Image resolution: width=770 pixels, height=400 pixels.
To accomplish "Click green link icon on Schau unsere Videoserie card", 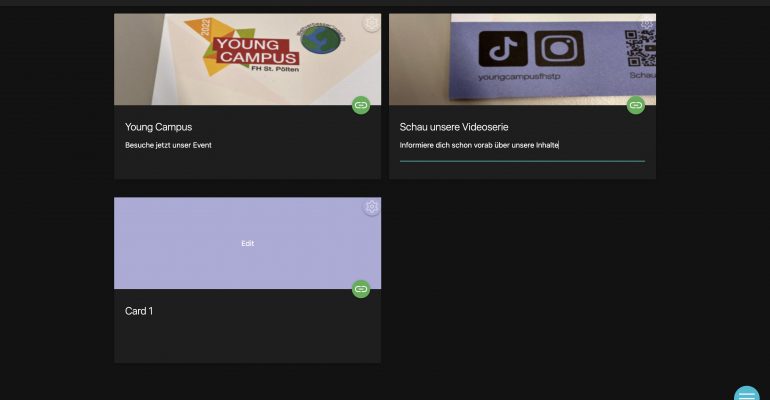I will tap(636, 105).
